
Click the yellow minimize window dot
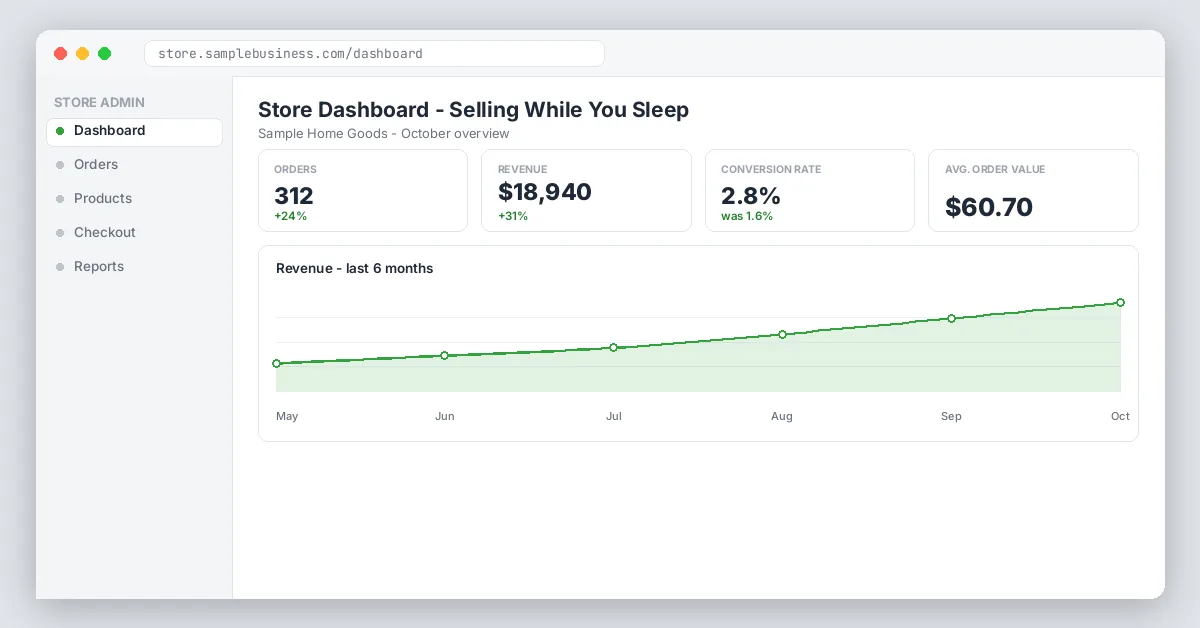pos(82,54)
